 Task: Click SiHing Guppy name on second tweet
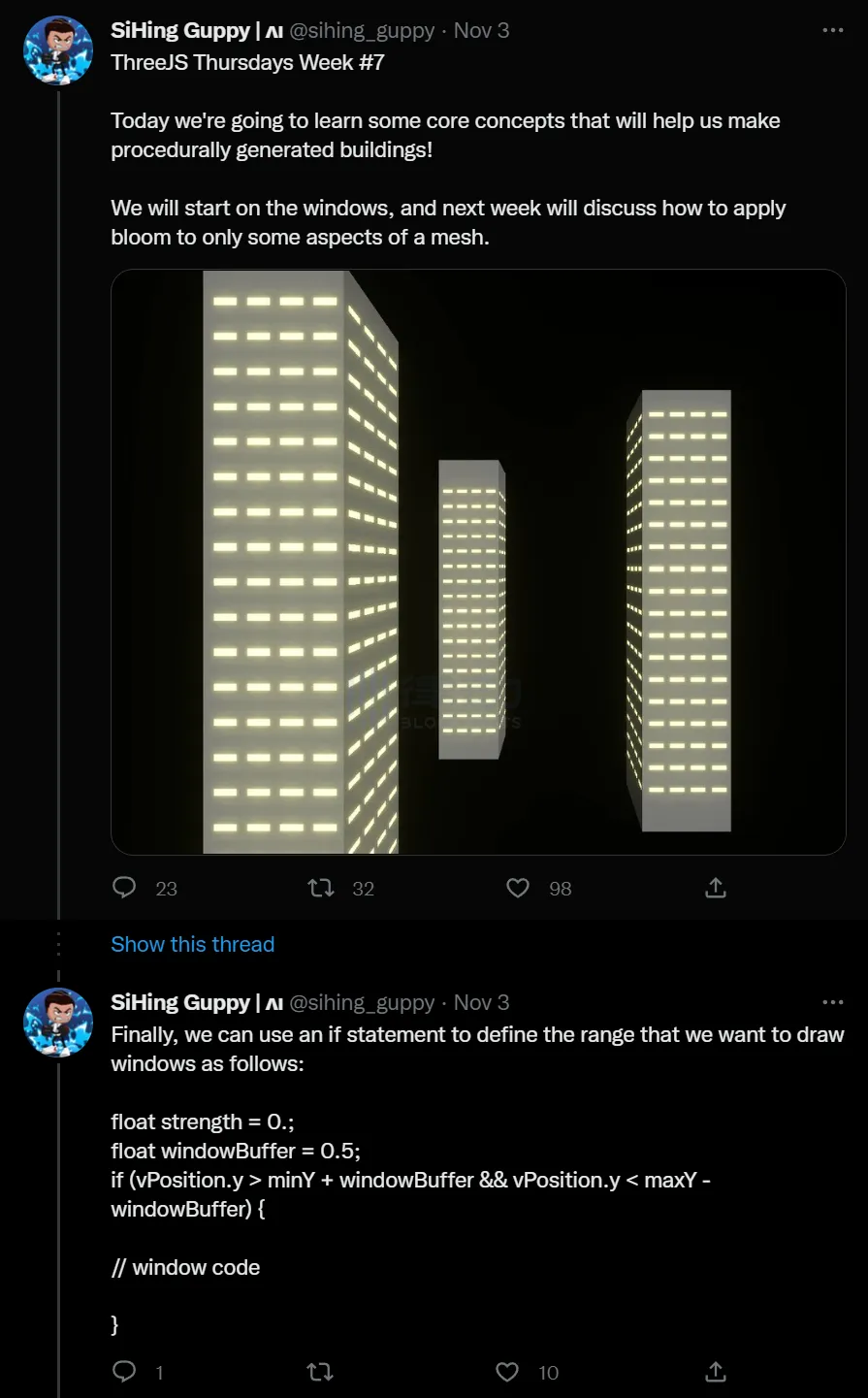point(180,1002)
